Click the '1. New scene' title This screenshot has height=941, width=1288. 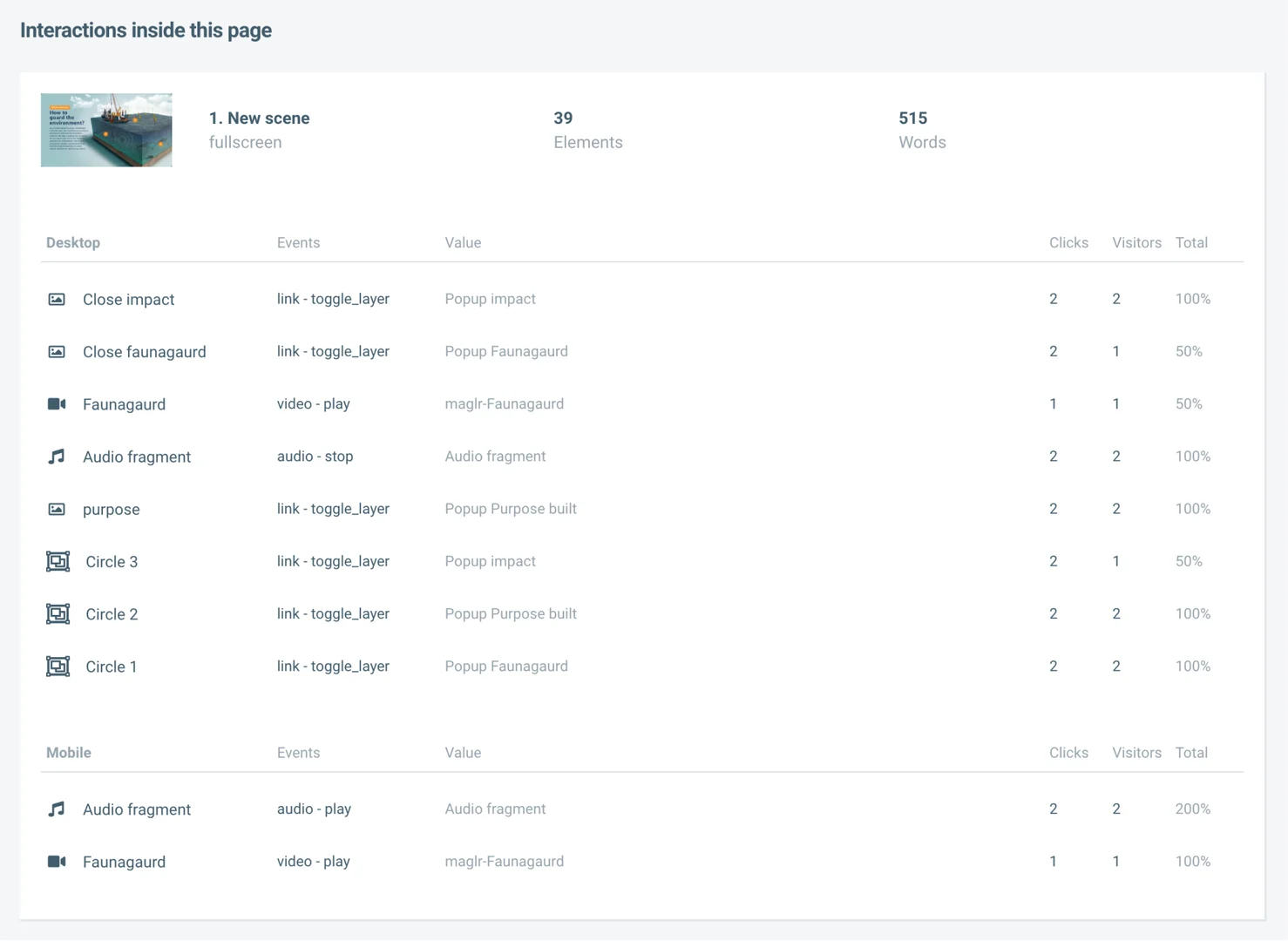tap(259, 118)
